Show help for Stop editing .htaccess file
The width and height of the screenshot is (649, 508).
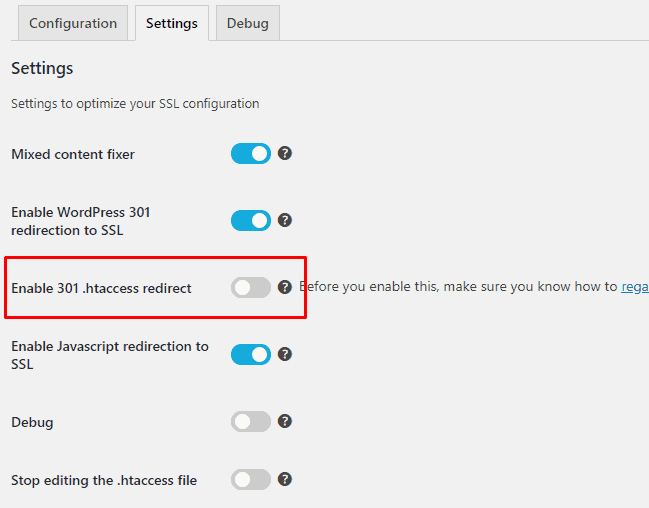tap(285, 479)
